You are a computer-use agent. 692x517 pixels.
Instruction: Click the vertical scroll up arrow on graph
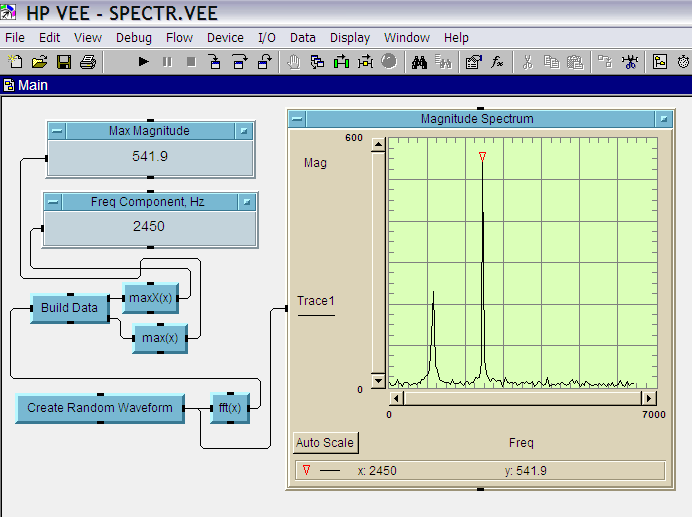379,144
